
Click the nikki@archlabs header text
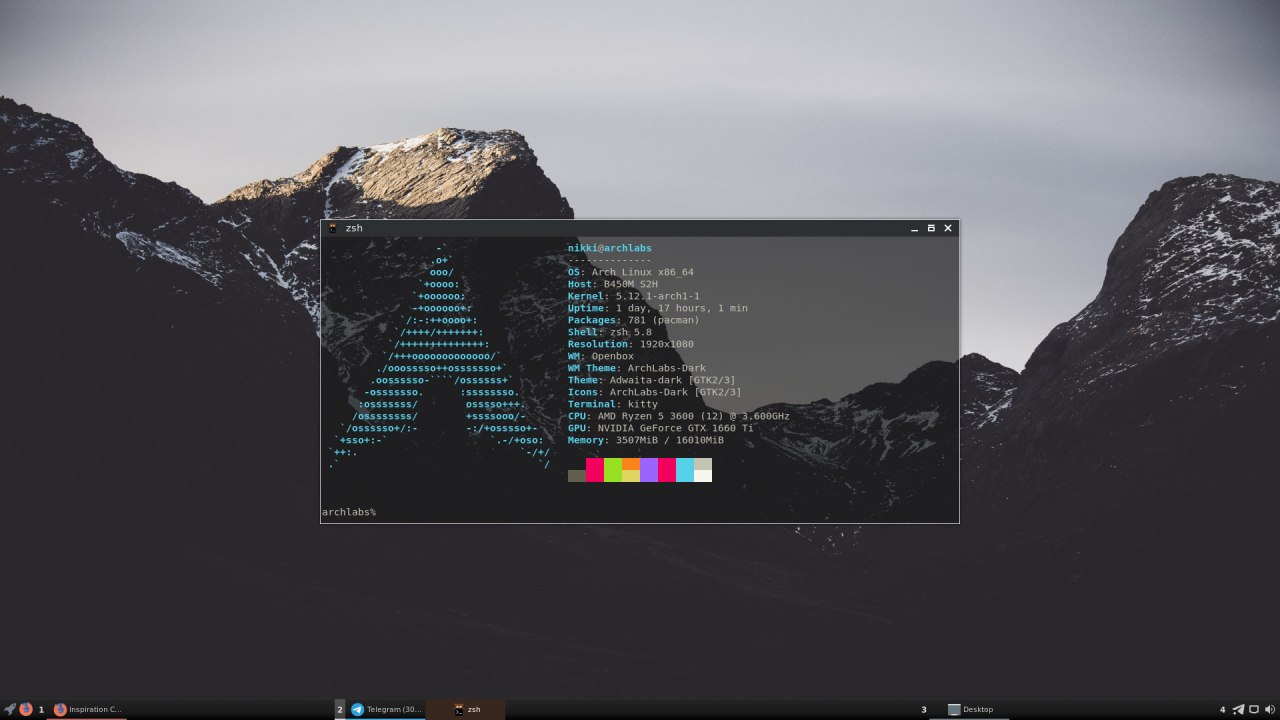point(610,248)
